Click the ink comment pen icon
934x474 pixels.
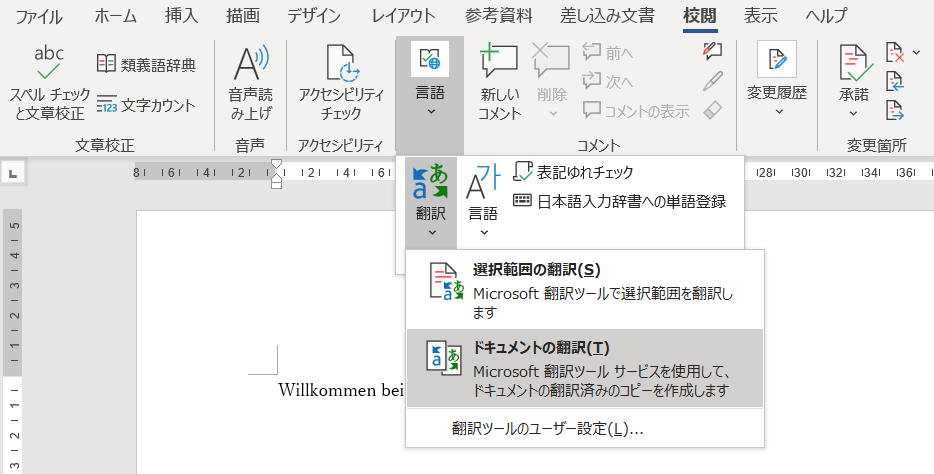tap(712, 52)
